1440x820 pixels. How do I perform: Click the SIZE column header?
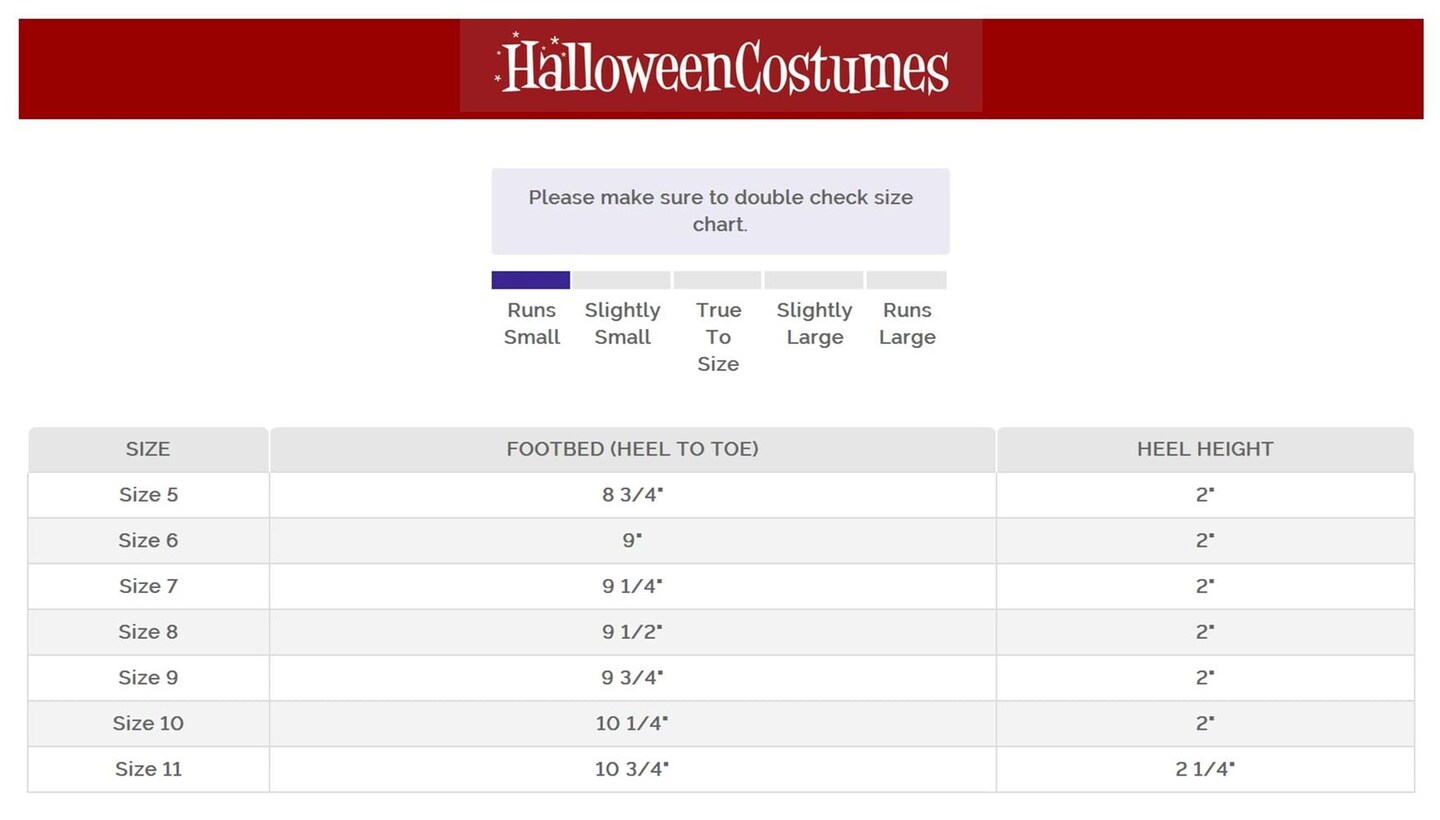coord(148,450)
